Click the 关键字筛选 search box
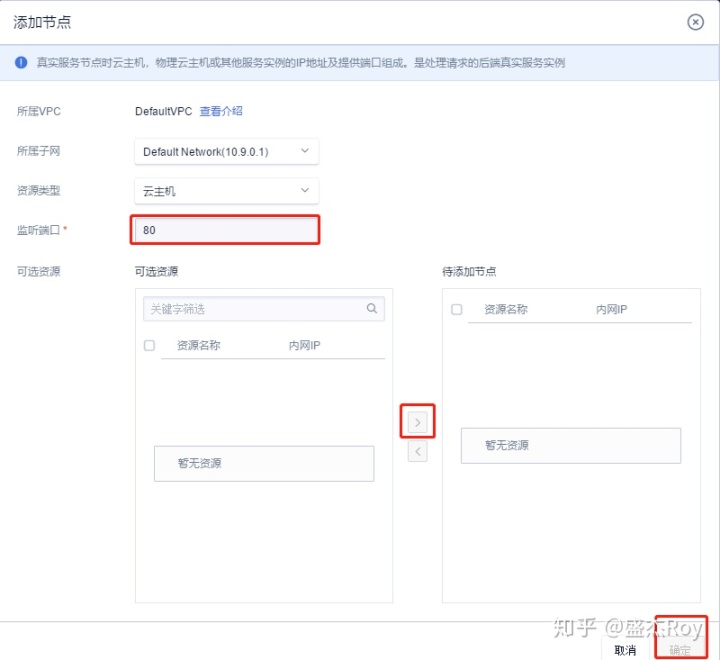 coord(264,309)
